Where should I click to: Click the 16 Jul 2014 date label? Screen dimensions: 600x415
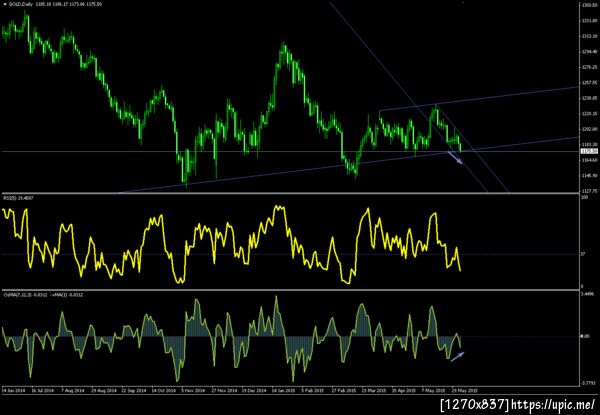(x=43, y=391)
